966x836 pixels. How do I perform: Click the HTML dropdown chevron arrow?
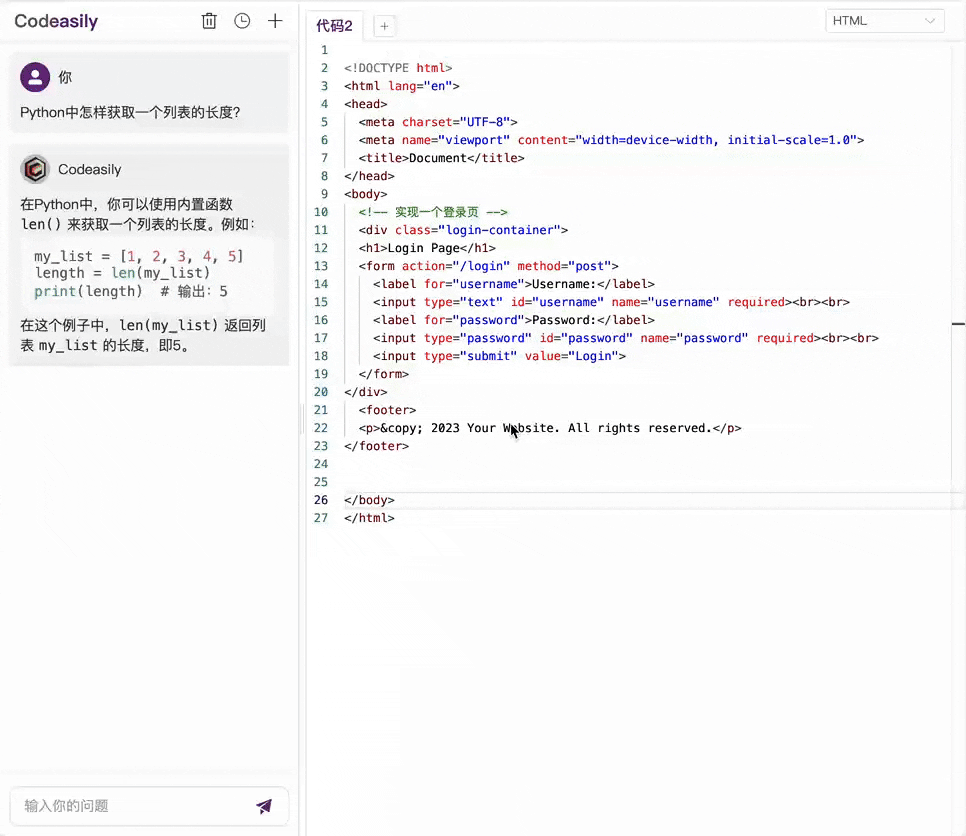click(931, 20)
